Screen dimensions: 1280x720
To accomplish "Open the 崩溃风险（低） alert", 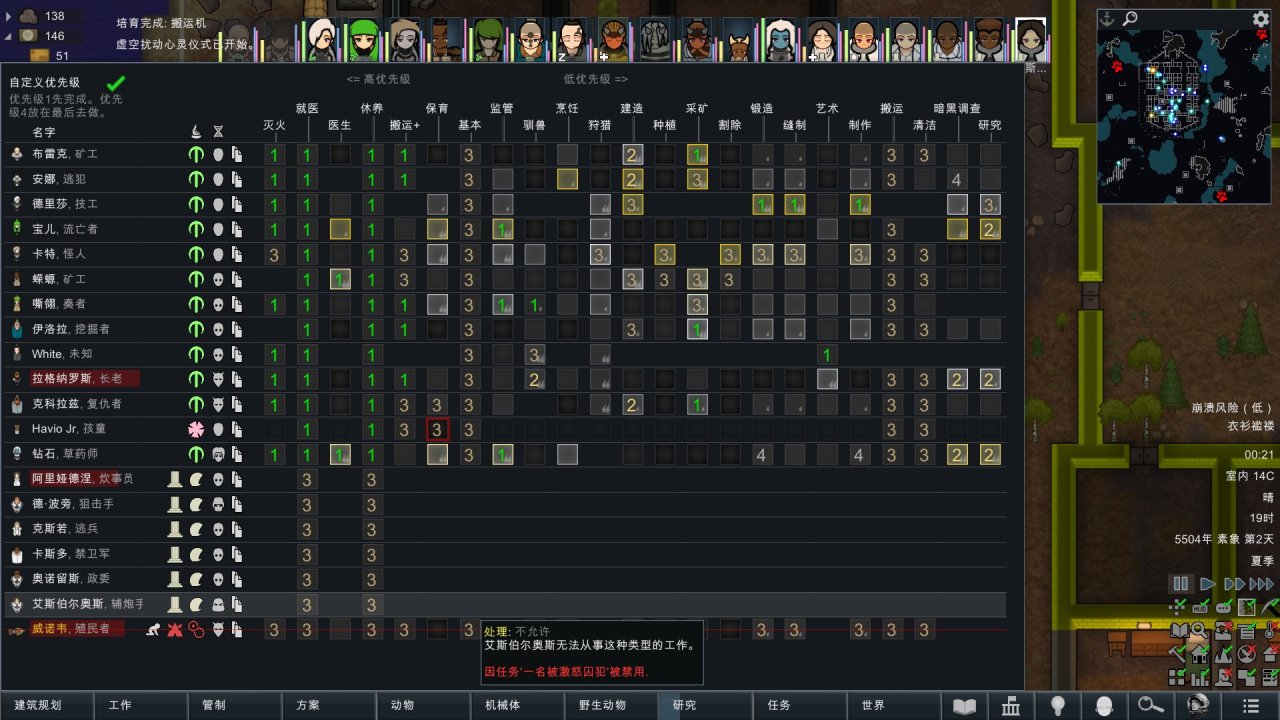I will [1232, 409].
